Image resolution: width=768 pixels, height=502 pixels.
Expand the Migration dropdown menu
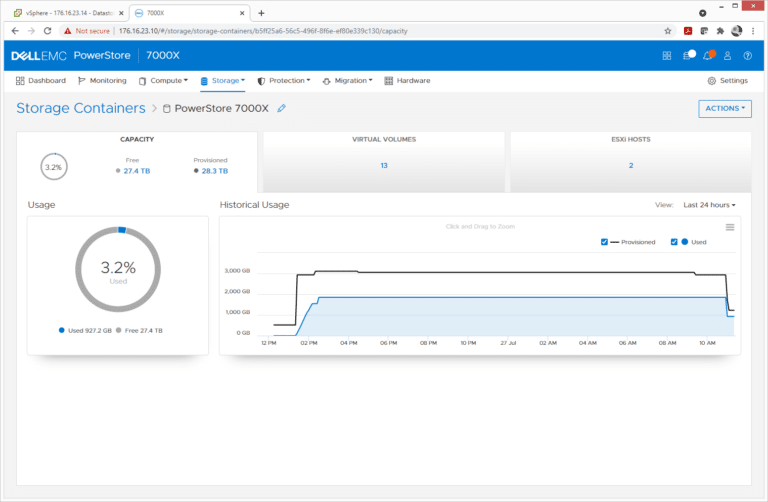click(348, 81)
